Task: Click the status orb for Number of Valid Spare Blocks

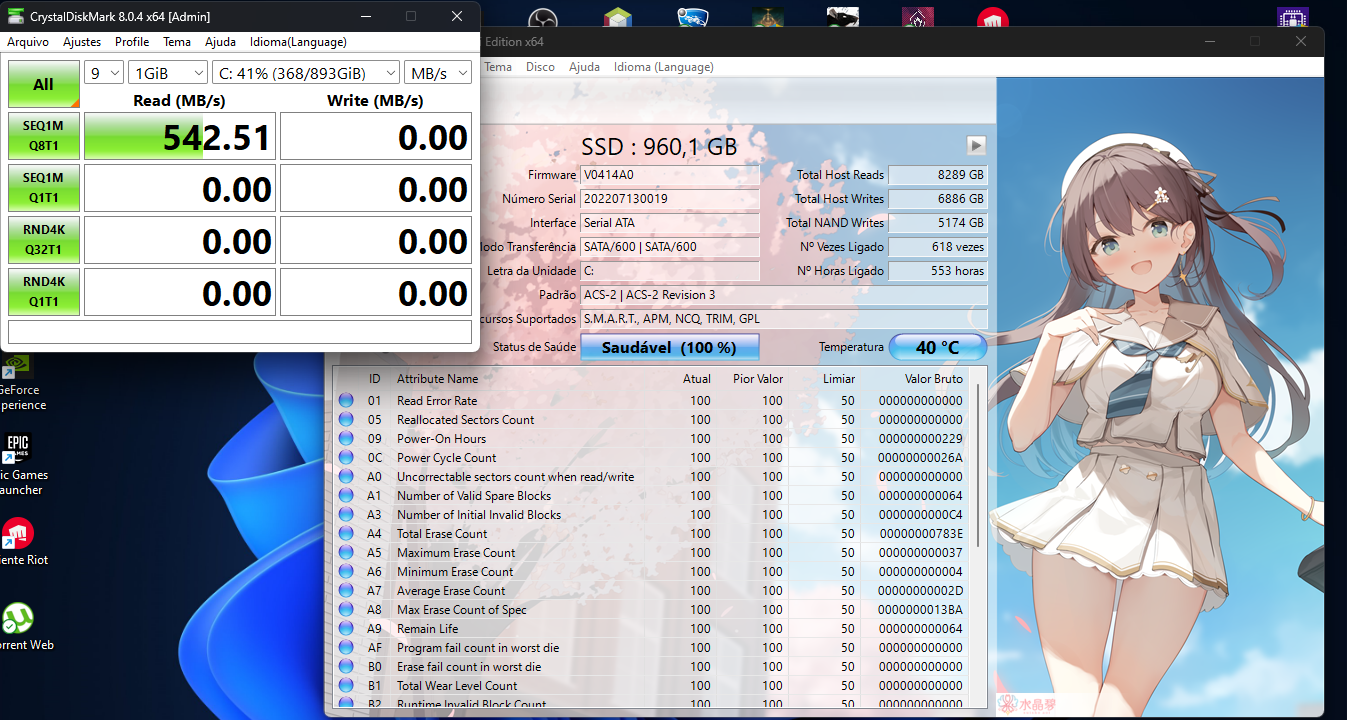Action: point(346,496)
